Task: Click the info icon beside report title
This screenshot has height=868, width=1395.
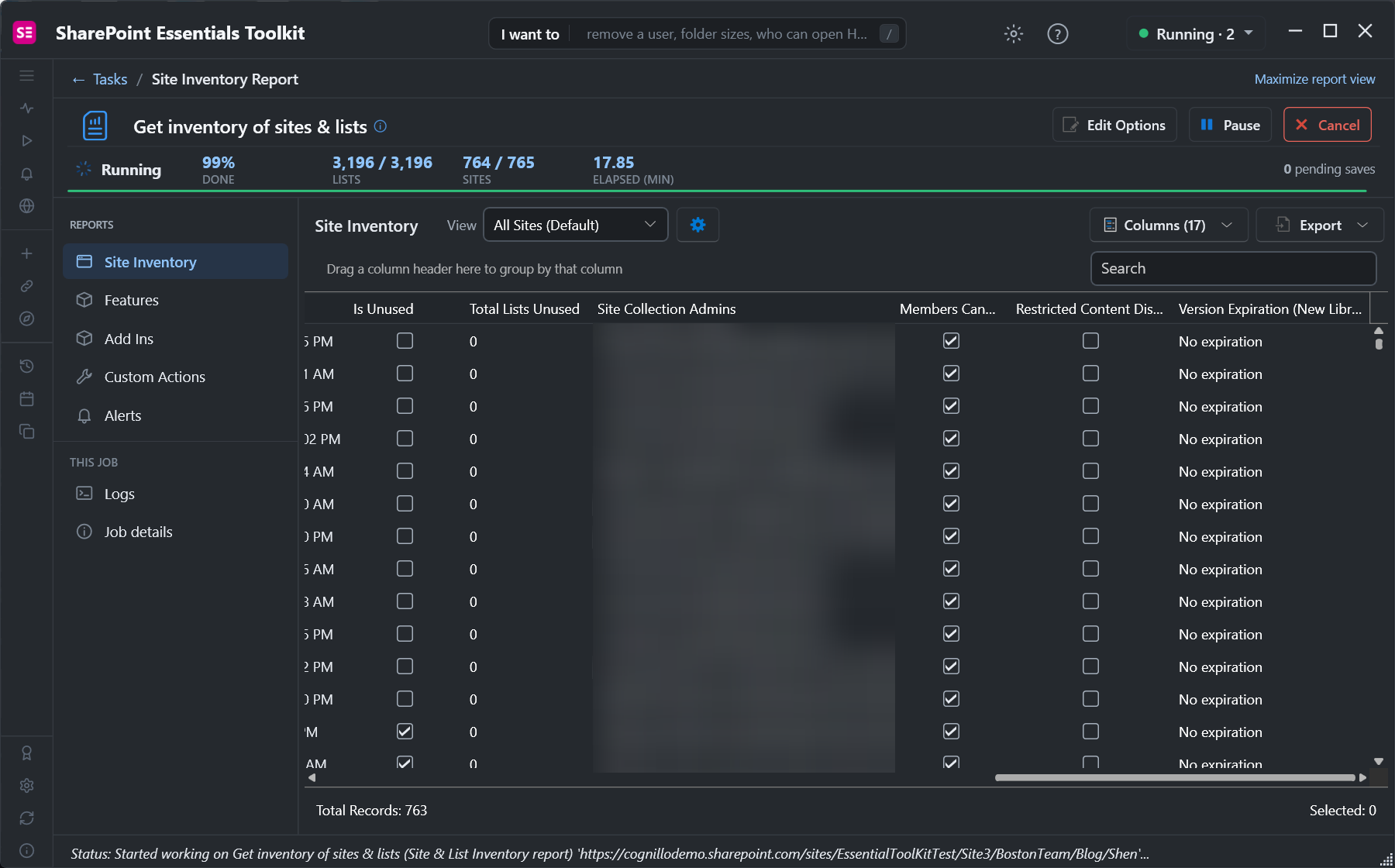Action: point(381,126)
